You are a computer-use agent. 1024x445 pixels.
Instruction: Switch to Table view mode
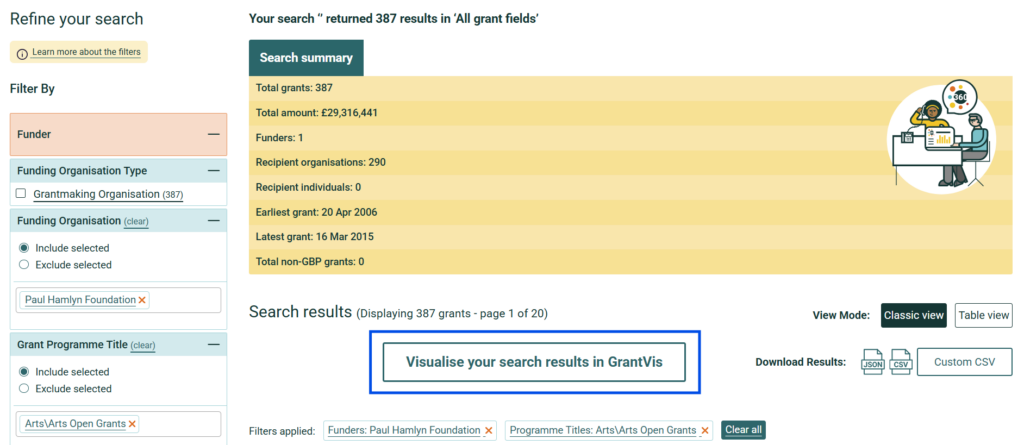pos(983,316)
